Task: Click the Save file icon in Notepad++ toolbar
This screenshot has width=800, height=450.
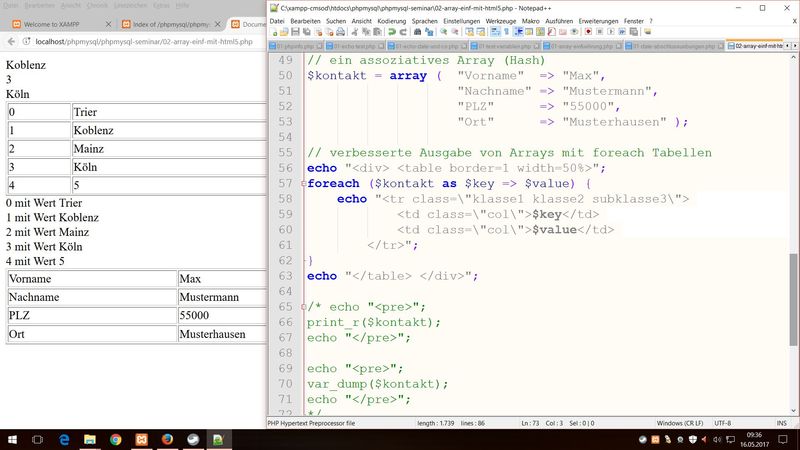Action: 297,33
